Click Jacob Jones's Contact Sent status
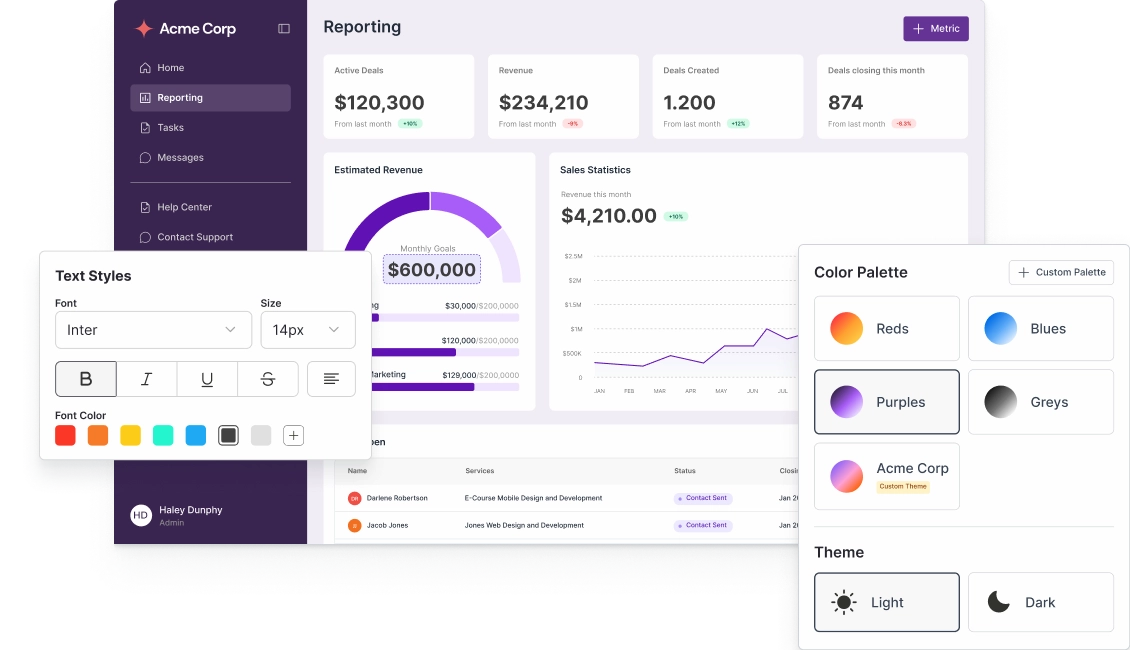This screenshot has width=1130, height=650. point(703,526)
